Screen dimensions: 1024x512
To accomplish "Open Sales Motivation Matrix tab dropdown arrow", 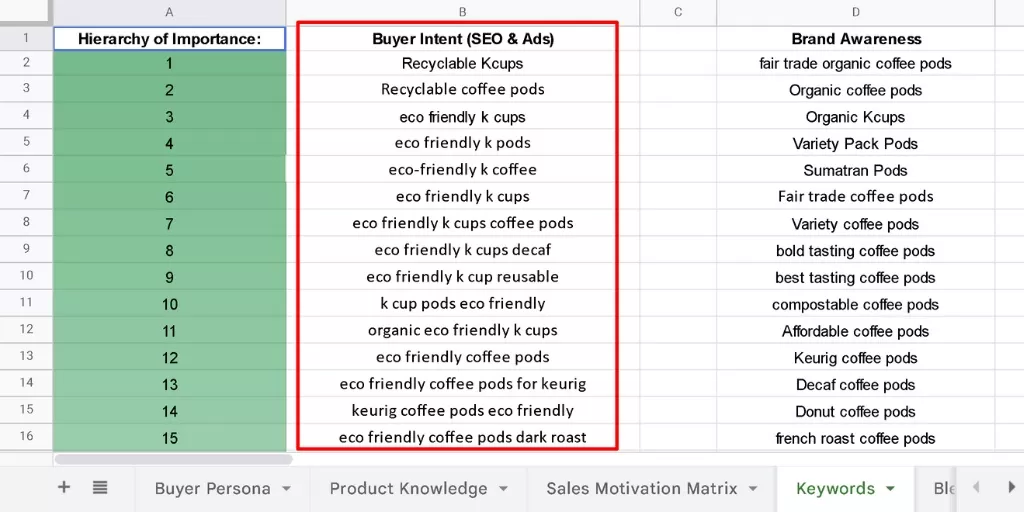I will [x=753, y=488].
